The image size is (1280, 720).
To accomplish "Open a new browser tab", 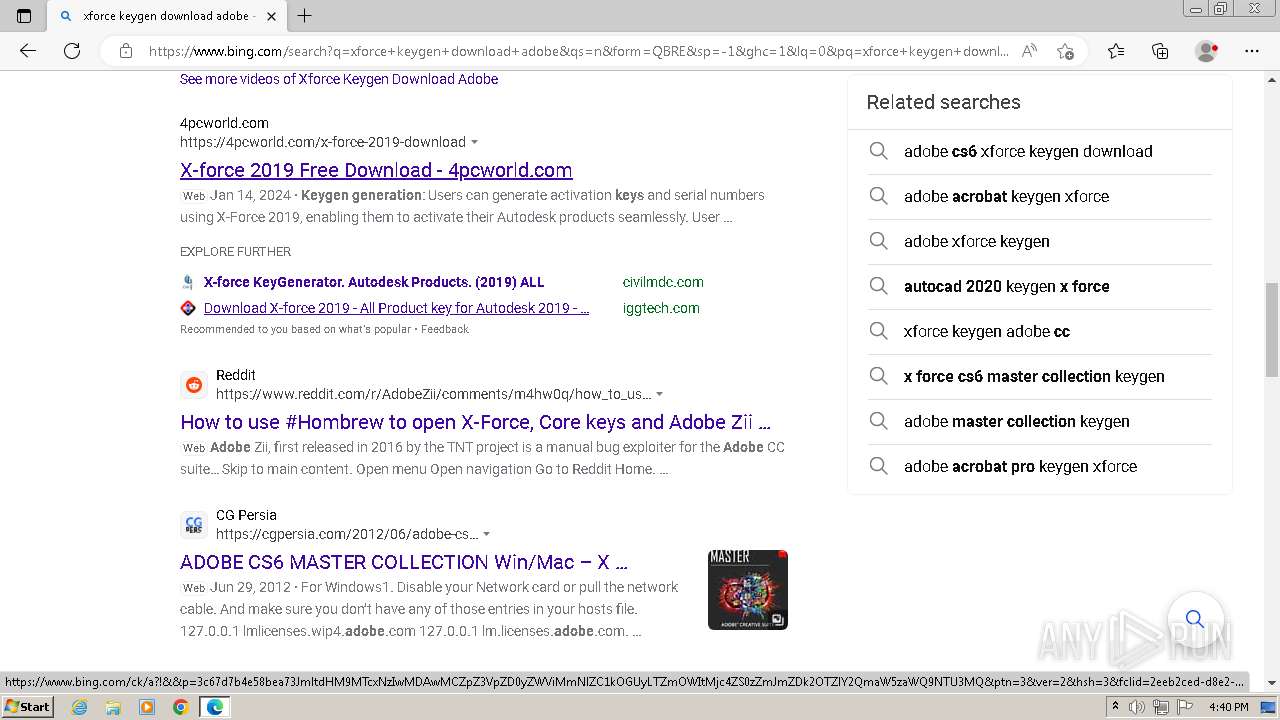I will click(x=305, y=15).
